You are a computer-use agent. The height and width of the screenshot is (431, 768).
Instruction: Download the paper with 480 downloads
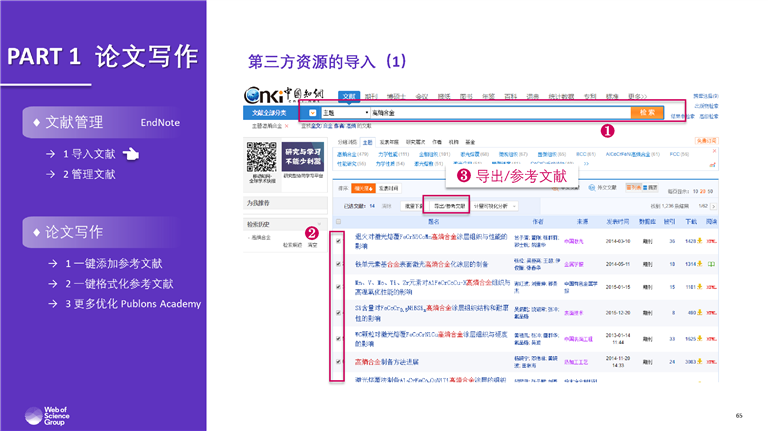pyautogui.click(x=700, y=312)
